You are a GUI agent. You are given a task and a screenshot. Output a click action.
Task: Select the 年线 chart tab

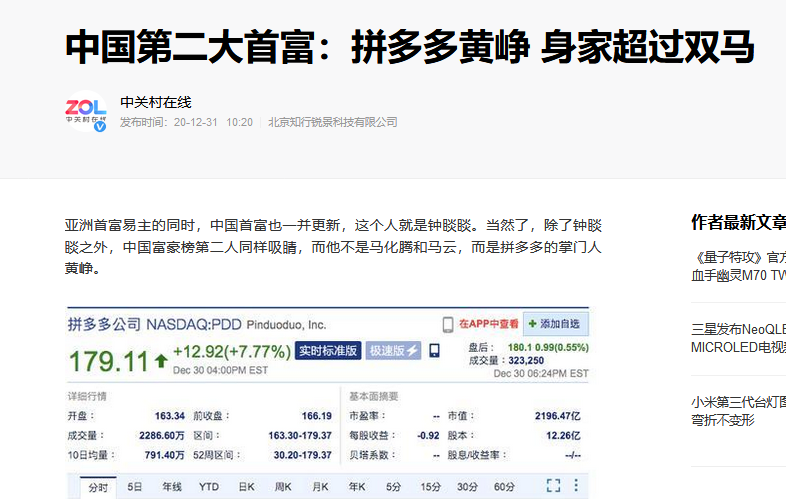[x=171, y=487]
